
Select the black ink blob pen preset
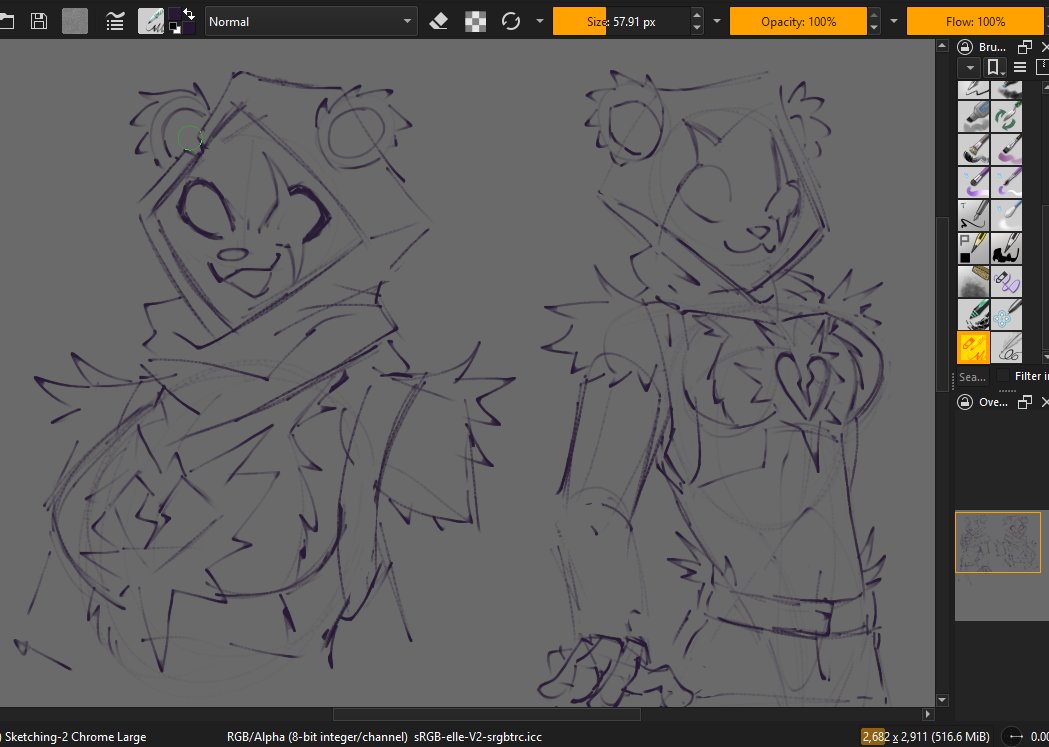(1006, 248)
